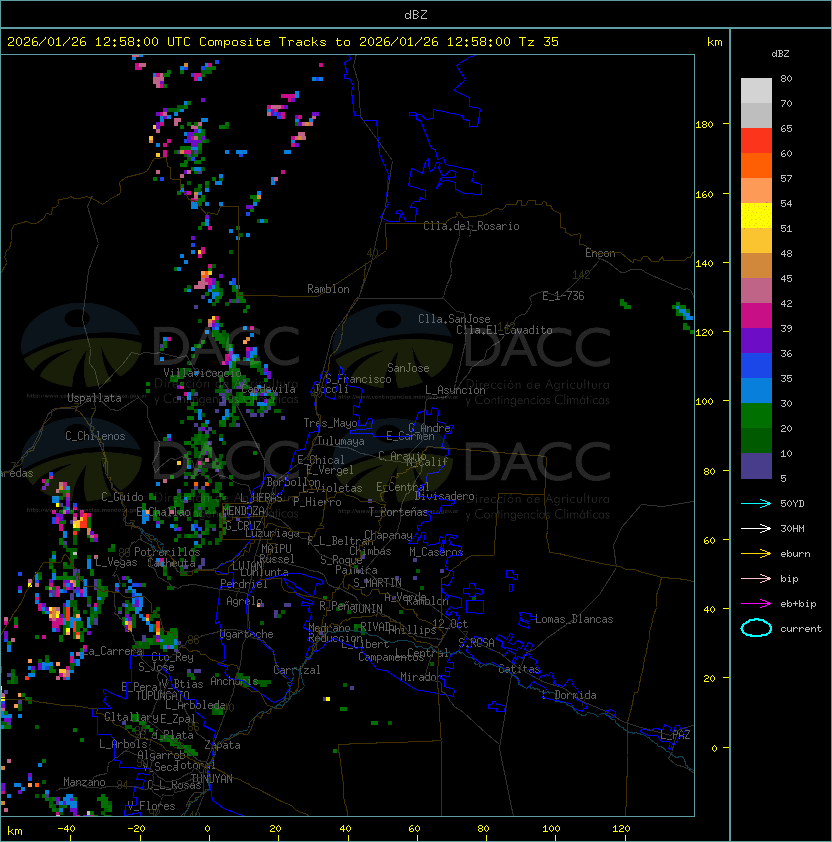Image resolution: width=832 pixels, height=842 pixels.
Task: Click the 'L_Asuncion' map label
Action: [455, 390]
